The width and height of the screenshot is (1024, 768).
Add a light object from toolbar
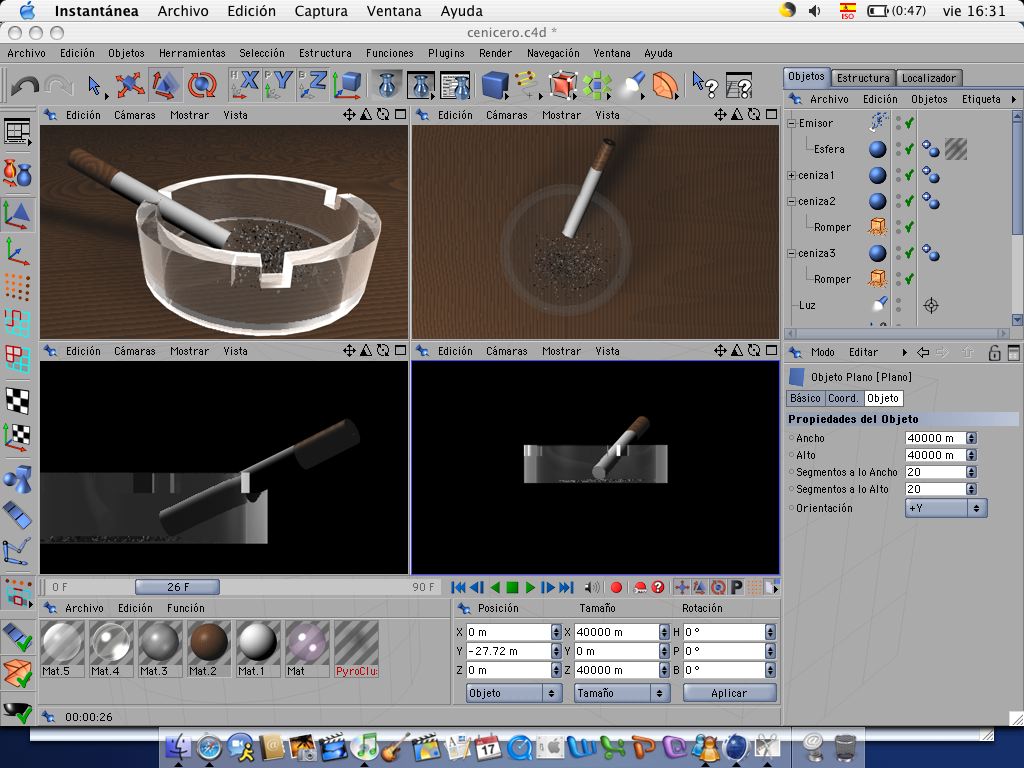click(632, 85)
